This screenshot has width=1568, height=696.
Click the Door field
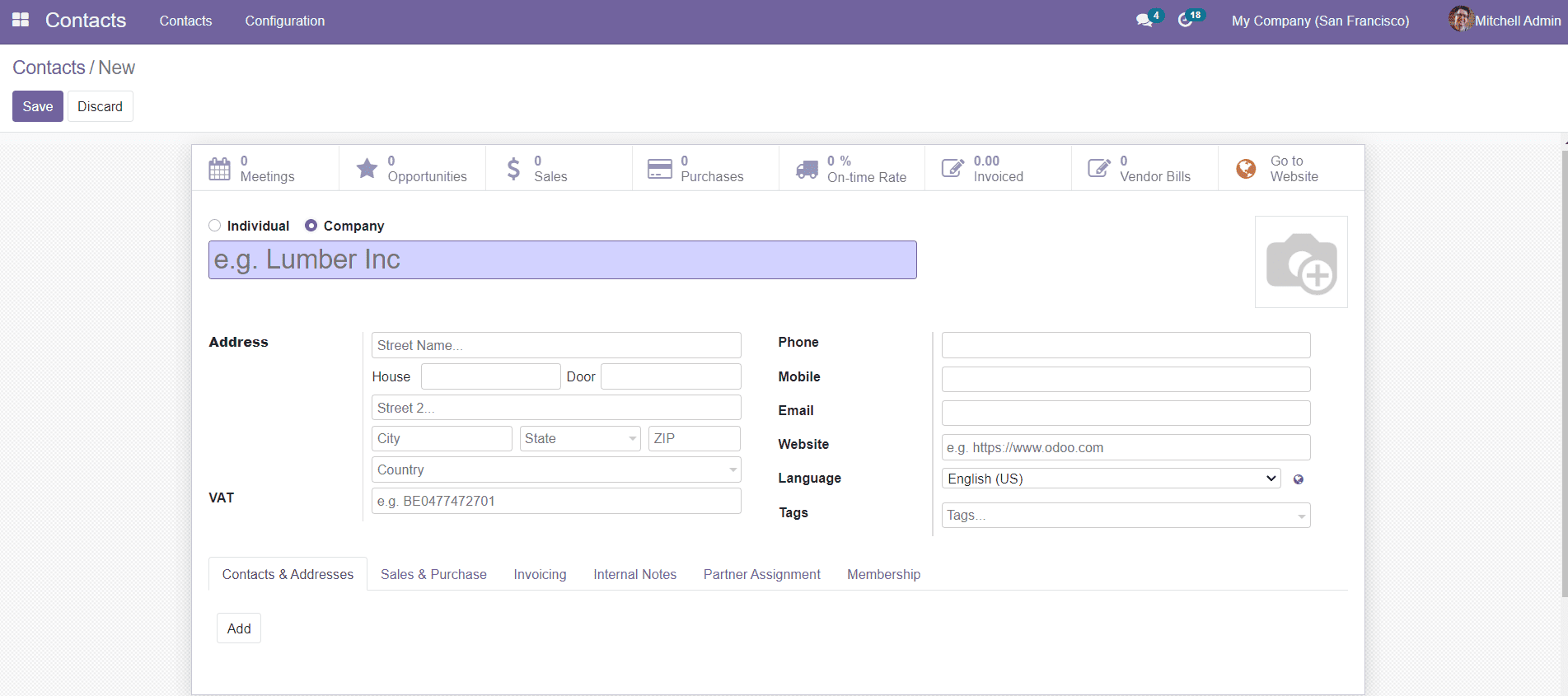[671, 376]
